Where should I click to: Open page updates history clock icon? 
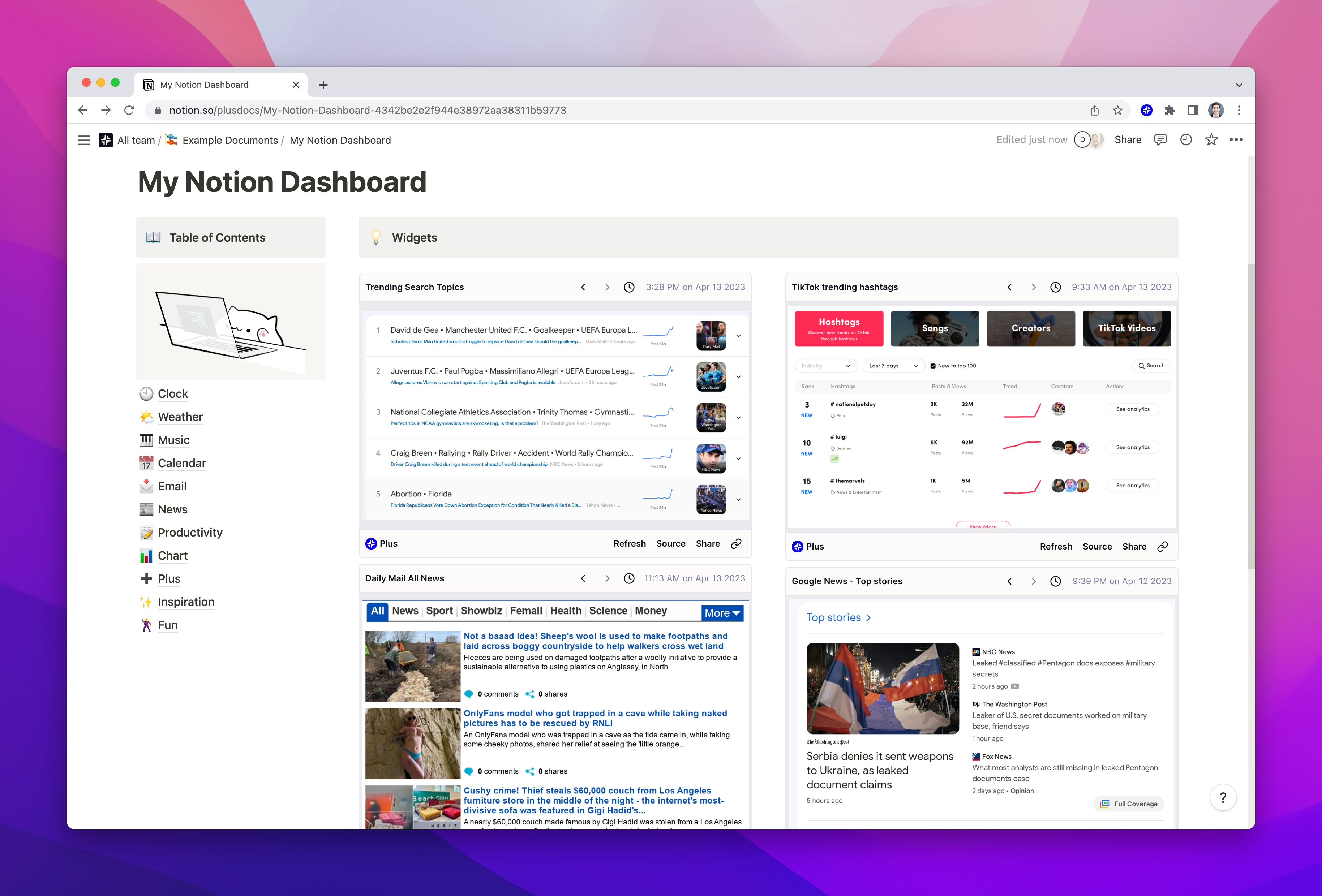click(1185, 140)
